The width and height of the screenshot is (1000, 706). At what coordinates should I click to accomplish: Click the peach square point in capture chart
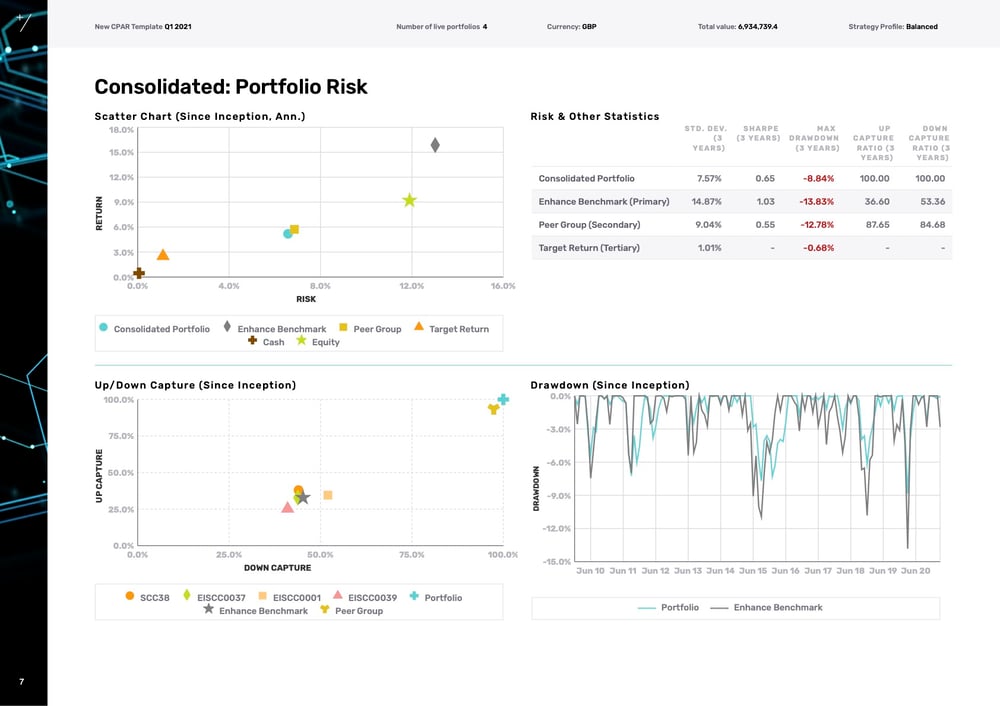click(328, 495)
